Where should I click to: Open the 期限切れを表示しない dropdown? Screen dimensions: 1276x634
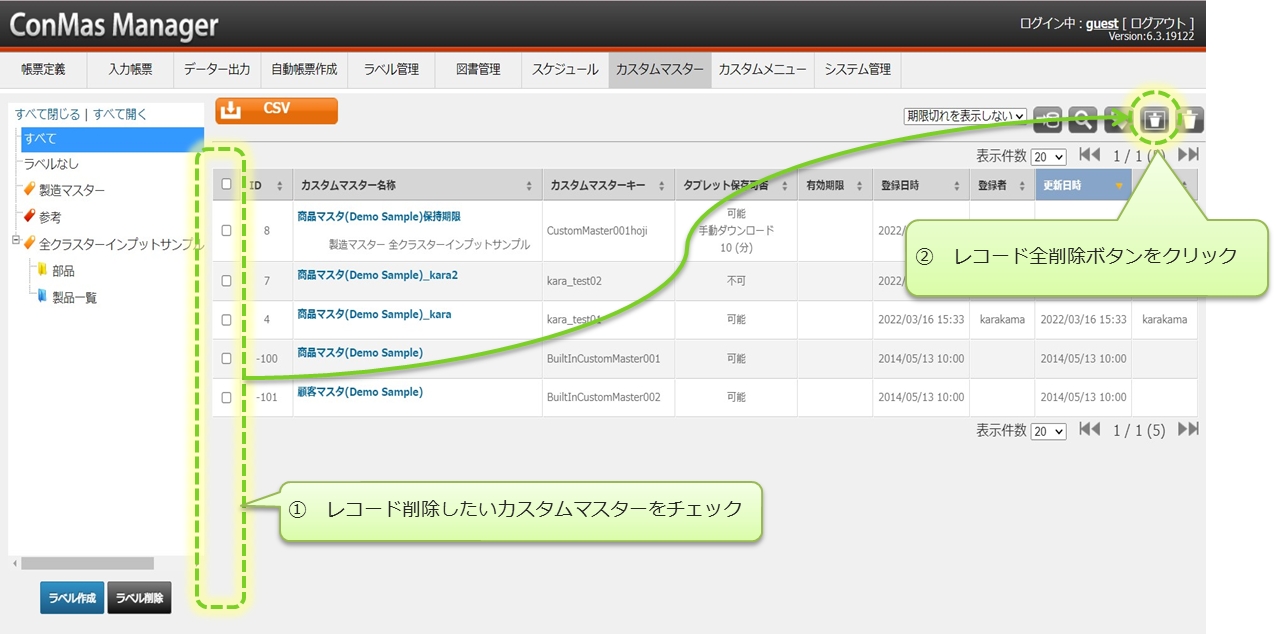pos(965,116)
